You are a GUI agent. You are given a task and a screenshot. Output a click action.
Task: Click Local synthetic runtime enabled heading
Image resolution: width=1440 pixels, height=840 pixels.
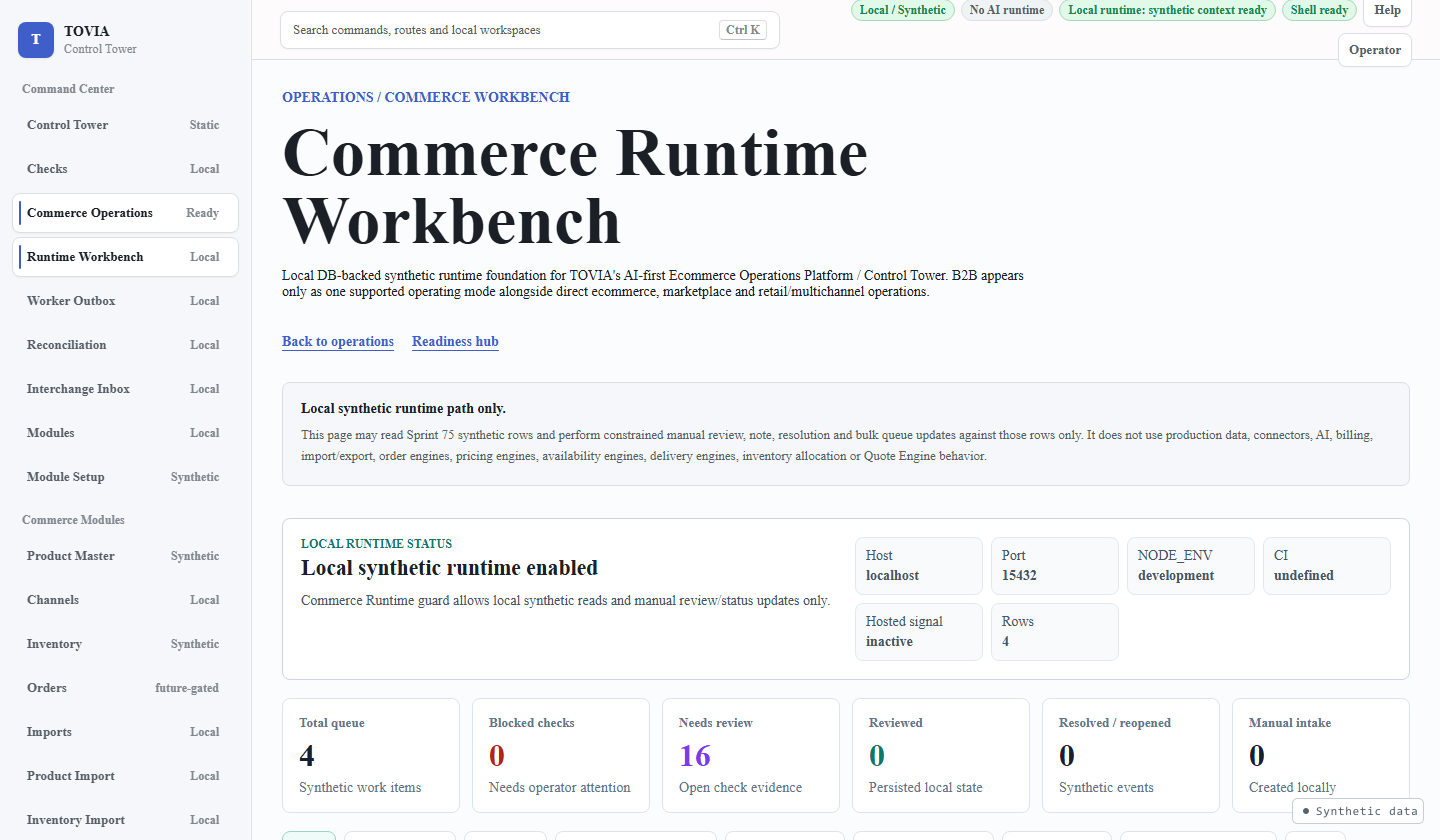pyautogui.click(x=449, y=568)
